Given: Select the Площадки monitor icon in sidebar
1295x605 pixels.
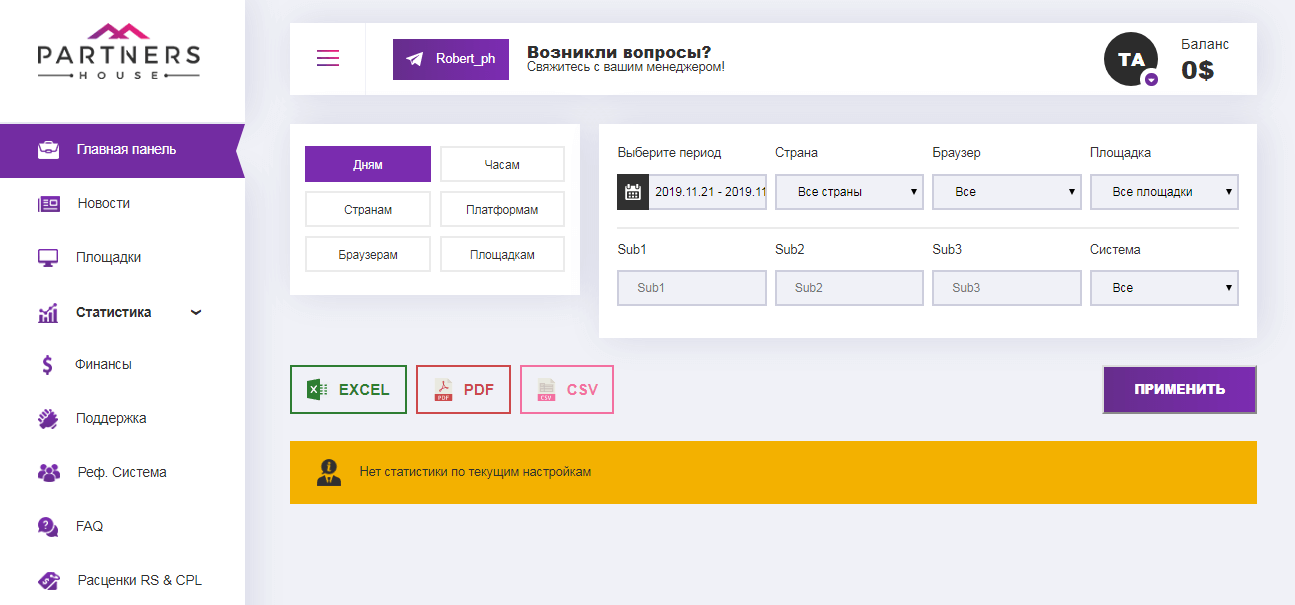Looking at the screenshot, I should pyautogui.click(x=47, y=257).
